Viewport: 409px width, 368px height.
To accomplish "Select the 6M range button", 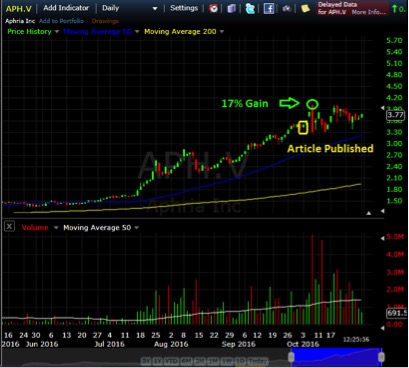I will pyautogui.click(x=185, y=361).
